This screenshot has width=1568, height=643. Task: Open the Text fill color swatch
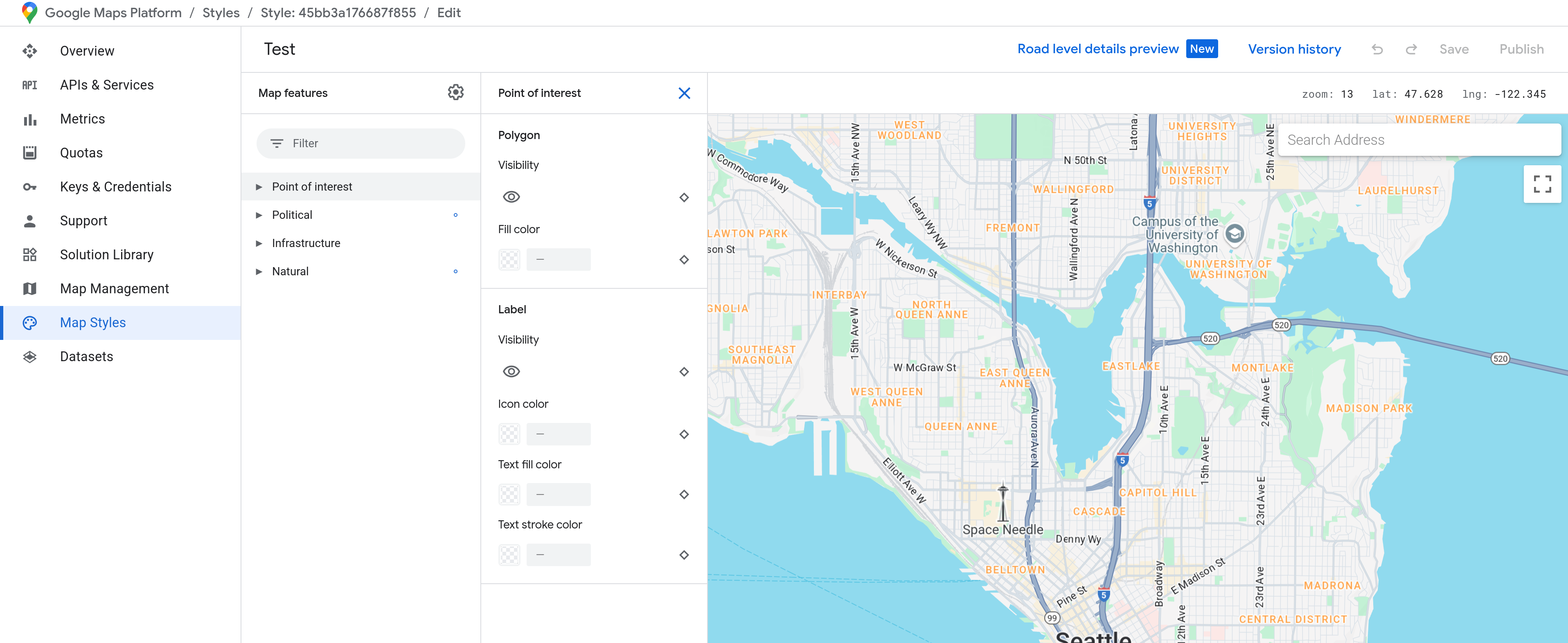509,494
